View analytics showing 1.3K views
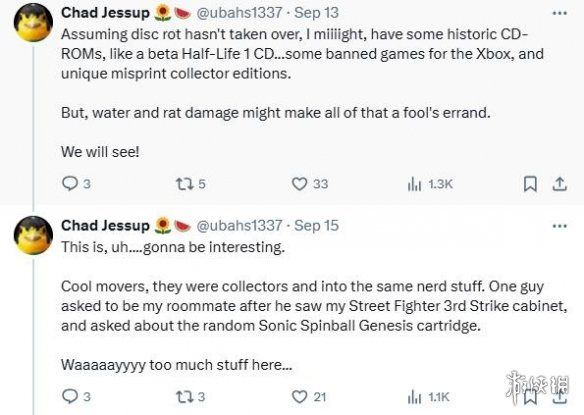 coord(414,184)
